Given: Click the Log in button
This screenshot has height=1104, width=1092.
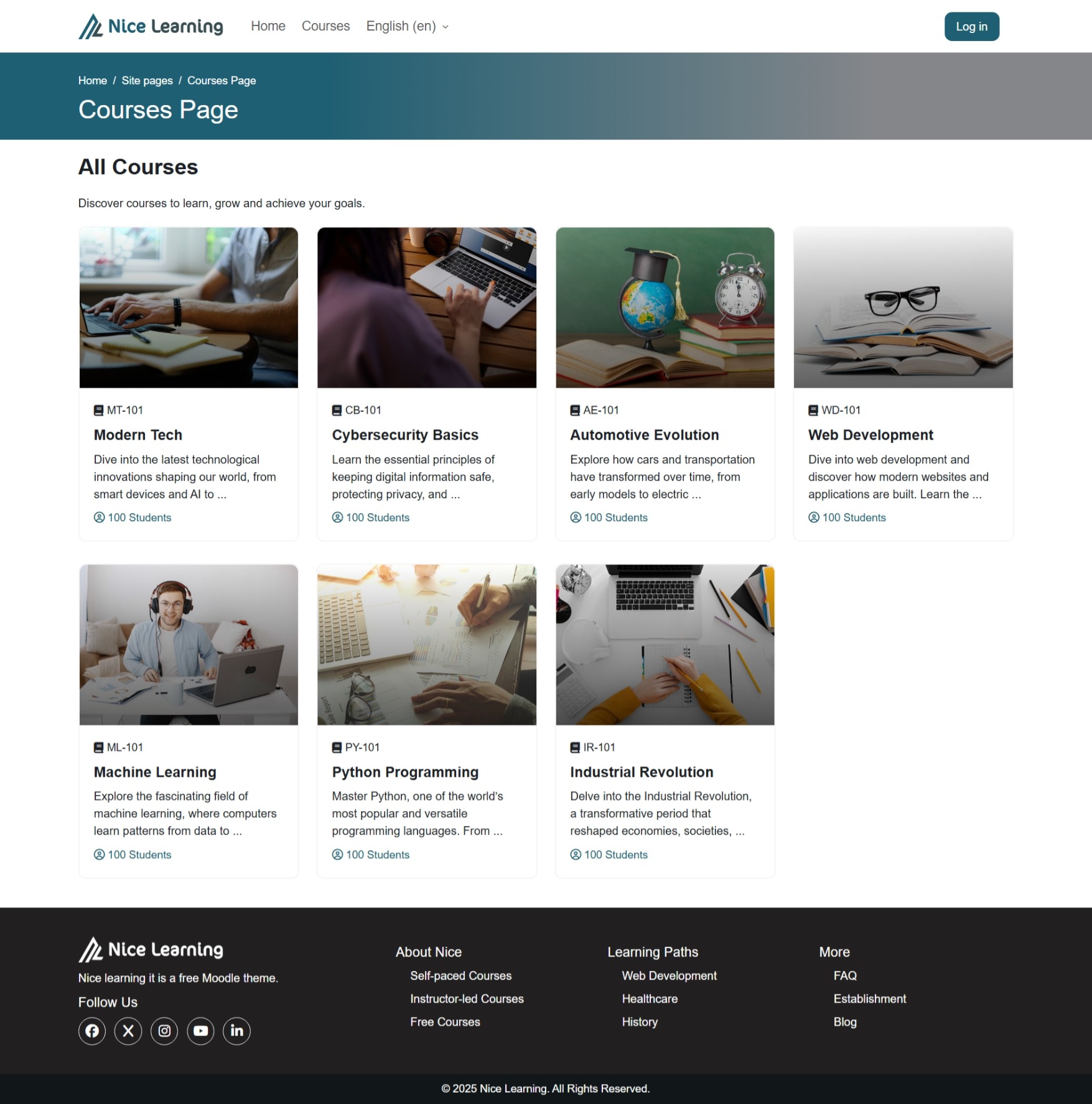Looking at the screenshot, I should click(x=971, y=27).
